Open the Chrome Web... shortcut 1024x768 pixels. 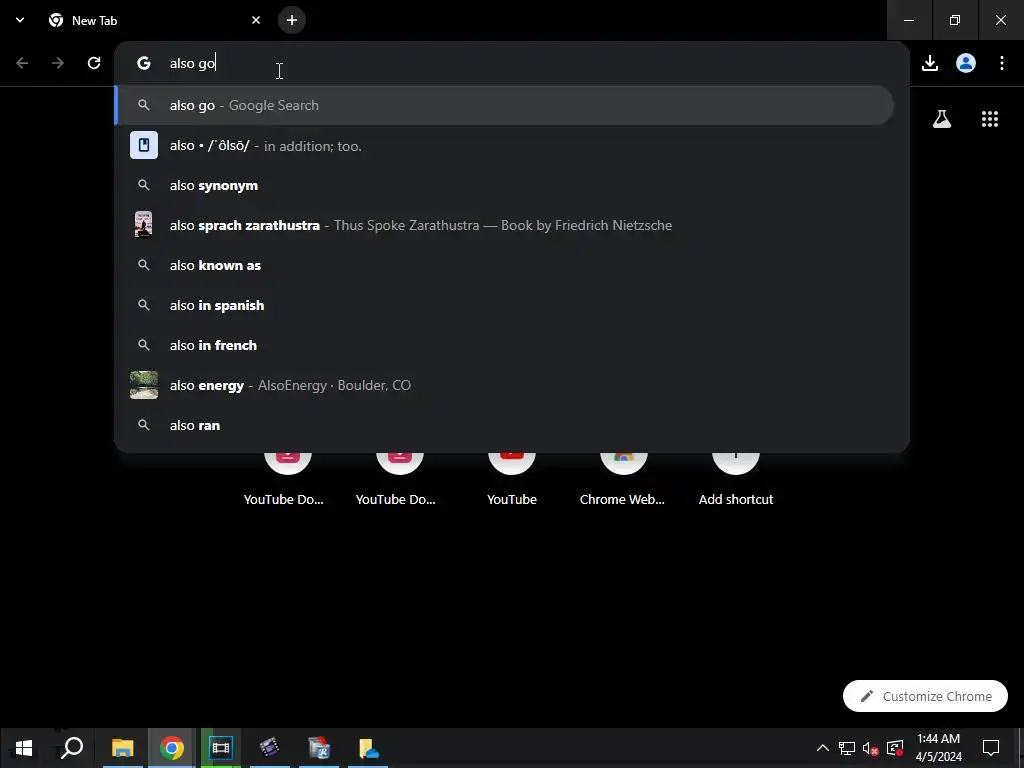pyautogui.click(x=623, y=480)
